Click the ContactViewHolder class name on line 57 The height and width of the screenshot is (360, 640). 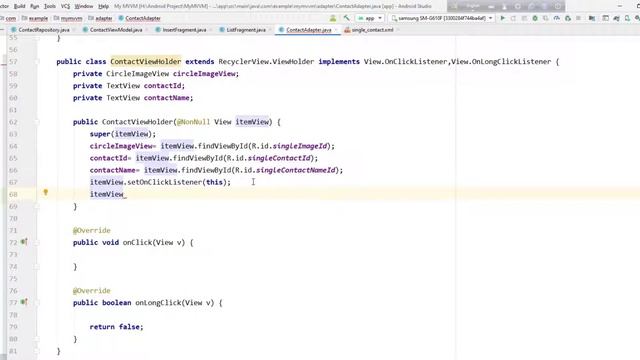coord(145,62)
